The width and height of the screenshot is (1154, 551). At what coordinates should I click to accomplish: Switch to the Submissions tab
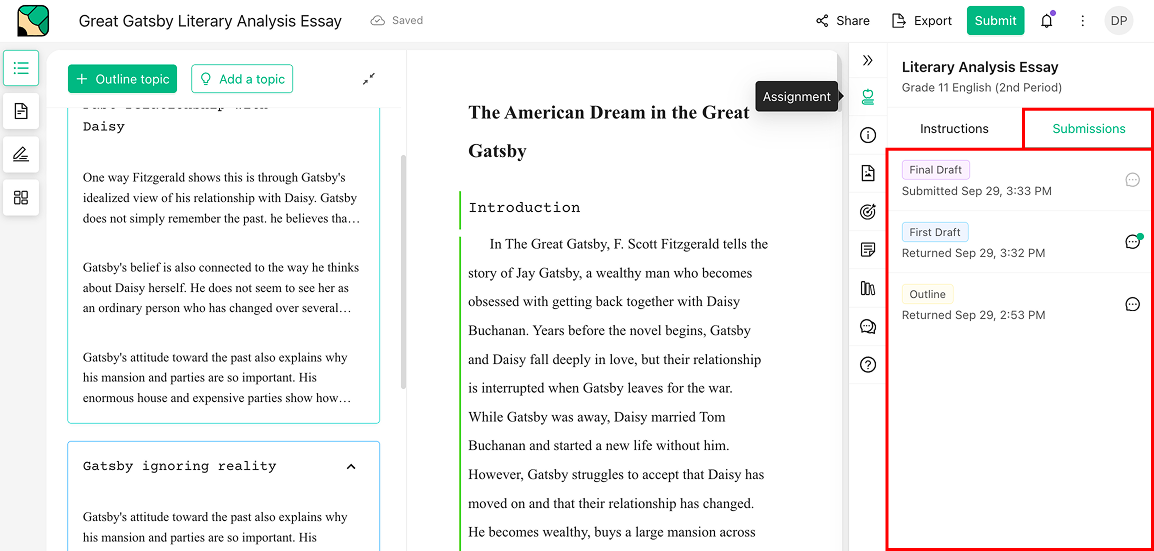(1088, 129)
